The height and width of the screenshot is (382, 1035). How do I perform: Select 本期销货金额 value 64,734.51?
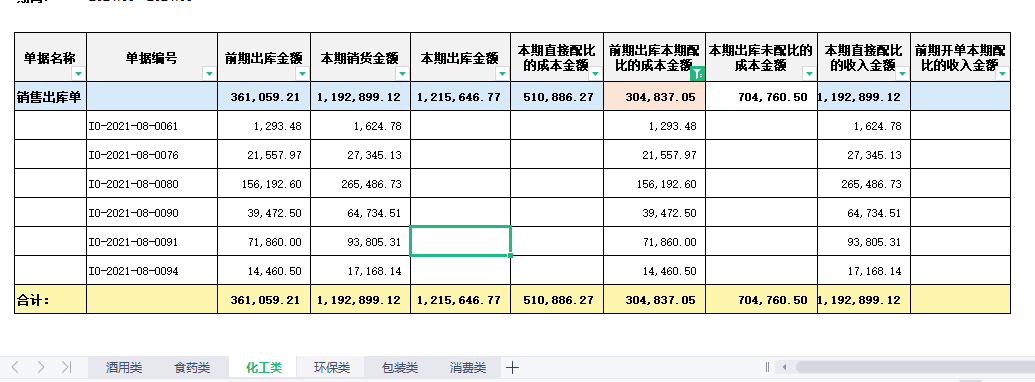click(360, 212)
